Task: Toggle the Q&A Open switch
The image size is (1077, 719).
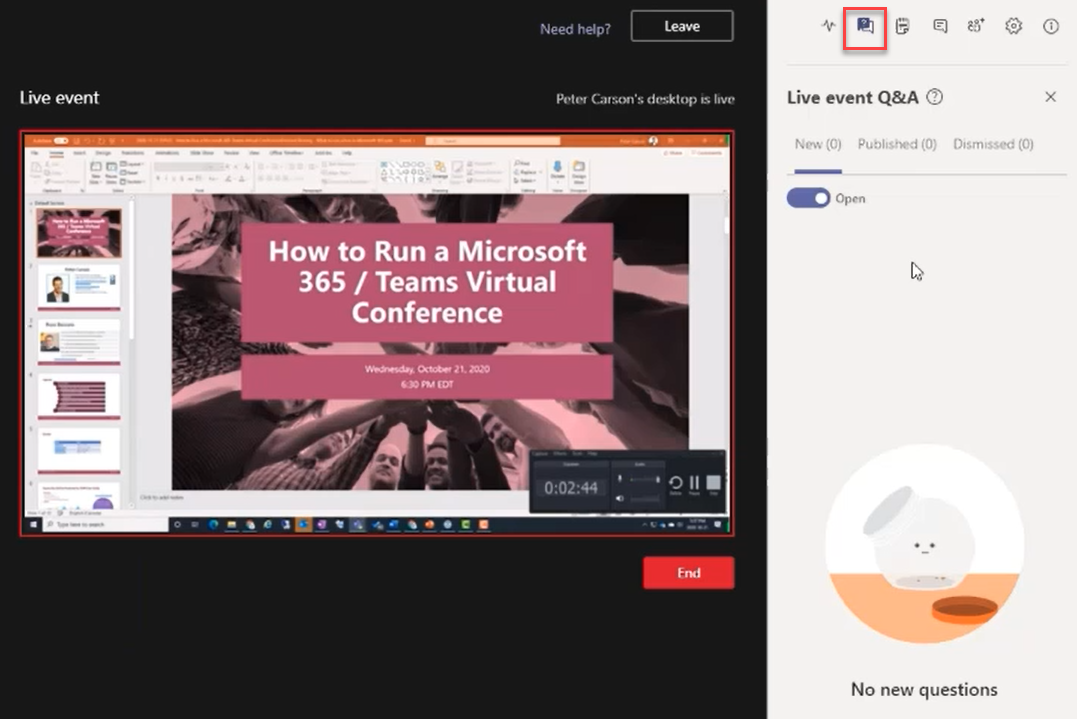Action: pyautogui.click(x=808, y=198)
